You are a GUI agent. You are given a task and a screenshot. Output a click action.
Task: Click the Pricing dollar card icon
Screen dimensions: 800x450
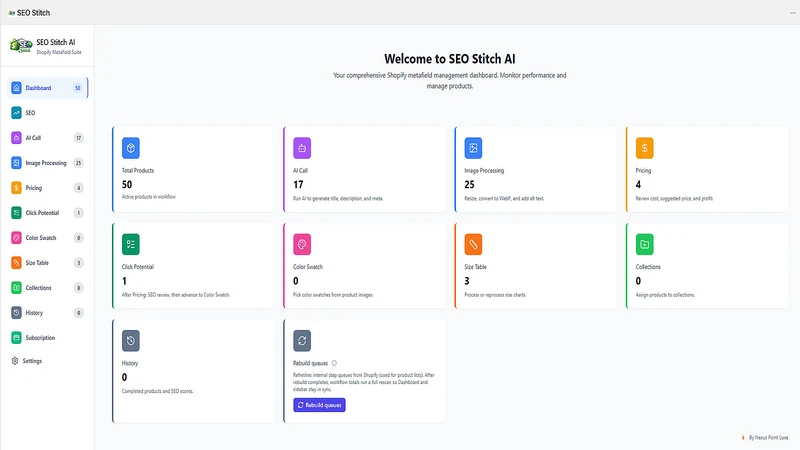click(x=644, y=148)
